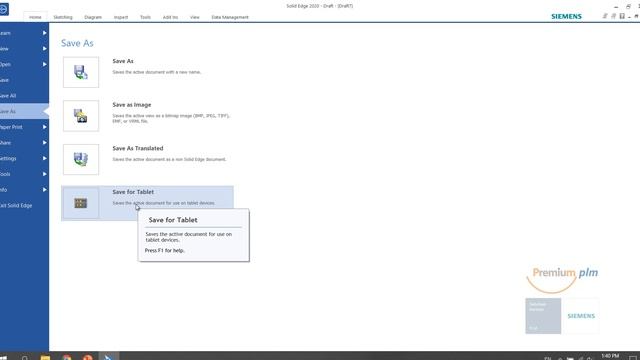Expand the Share submenu arrow
The height and width of the screenshot is (360, 640).
click(x=44, y=143)
